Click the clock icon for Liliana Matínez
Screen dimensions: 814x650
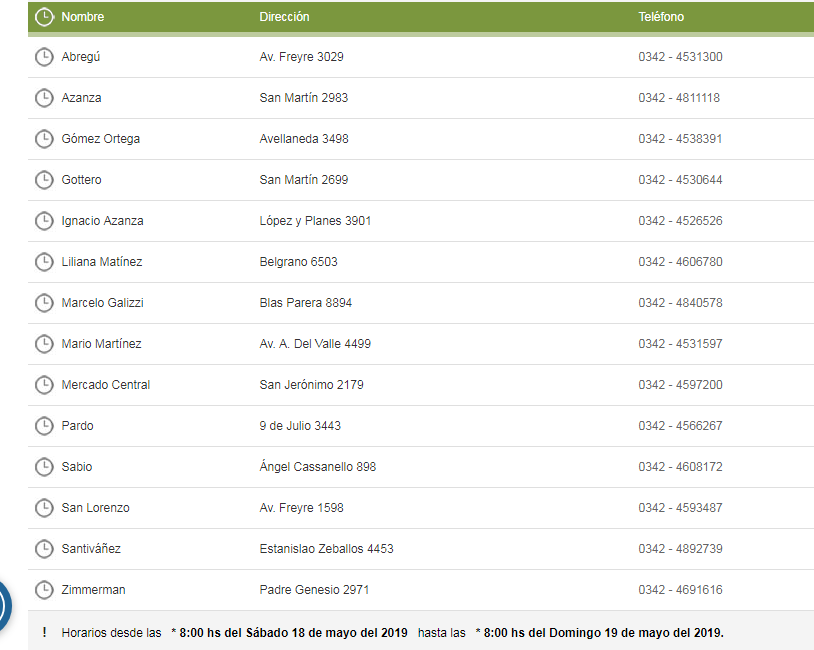pyautogui.click(x=44, y=262)
